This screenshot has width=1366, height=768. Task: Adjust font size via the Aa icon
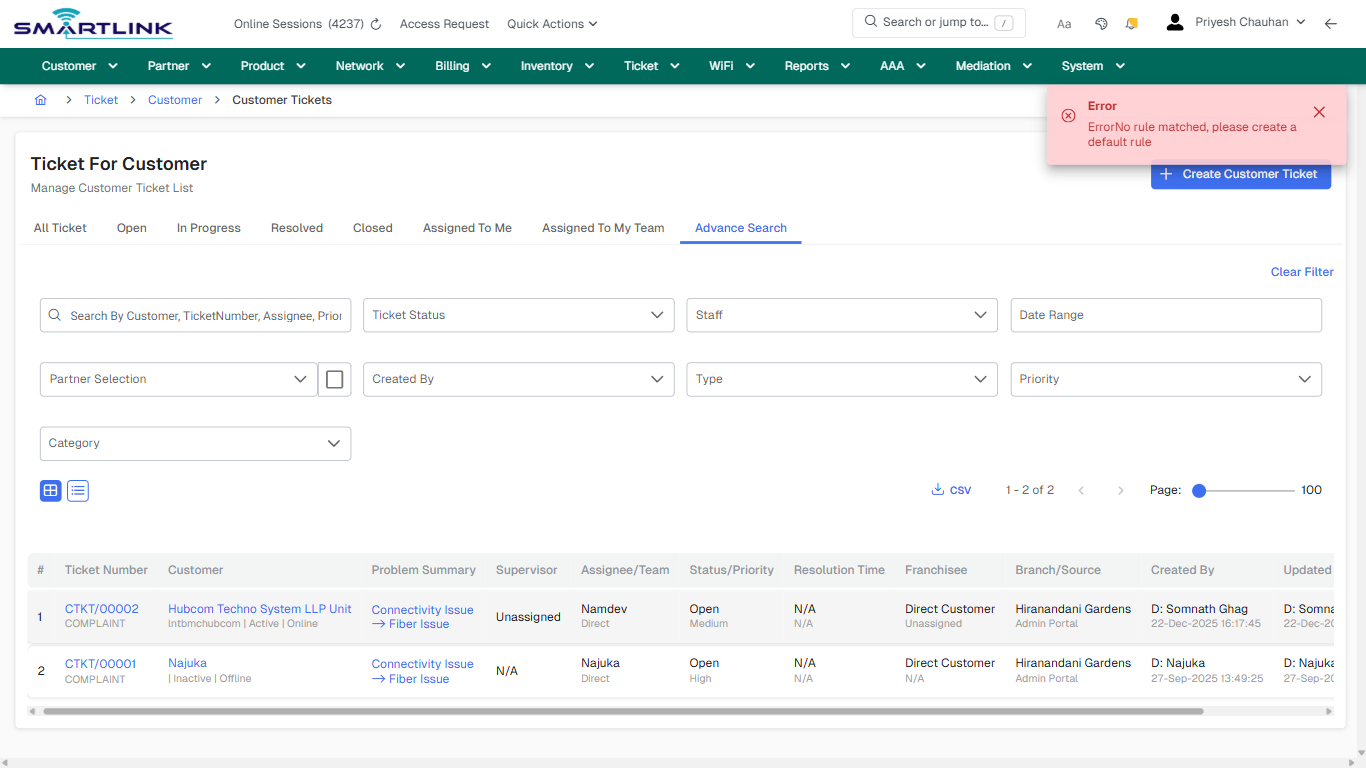(1063, 23)
